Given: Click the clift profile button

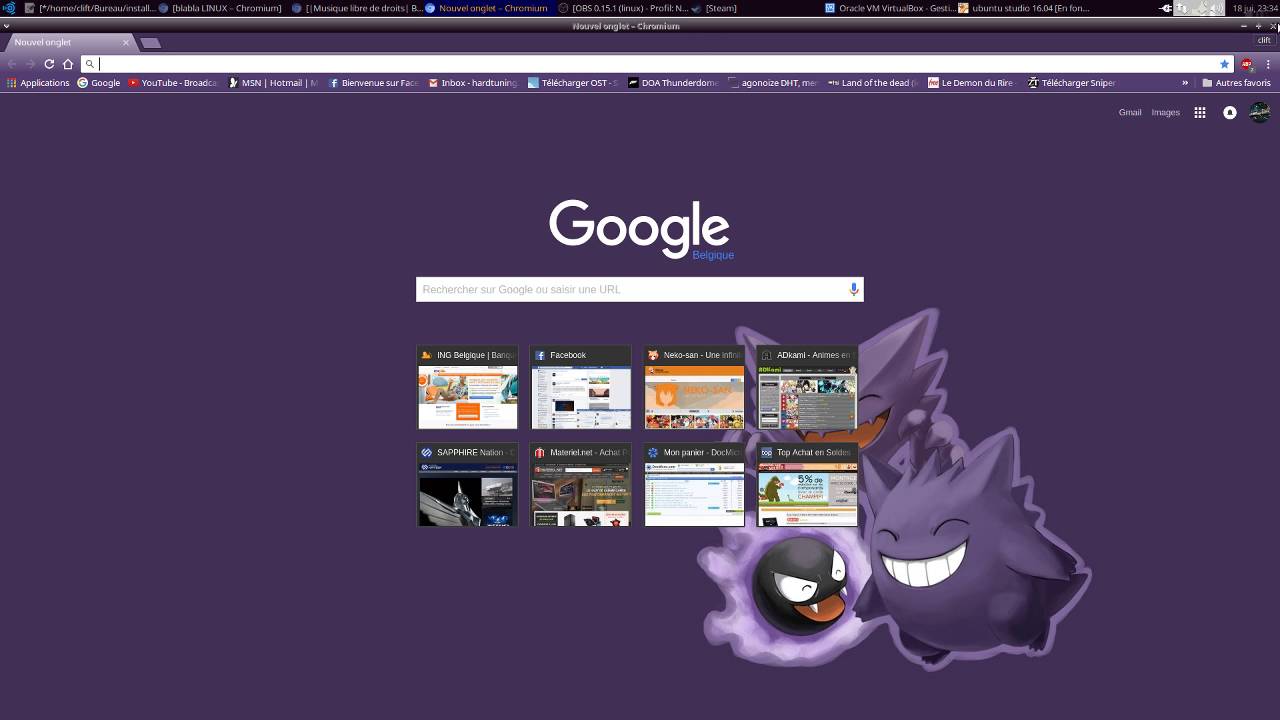Looking at the screenshot, I should (x=1264, y=40).
